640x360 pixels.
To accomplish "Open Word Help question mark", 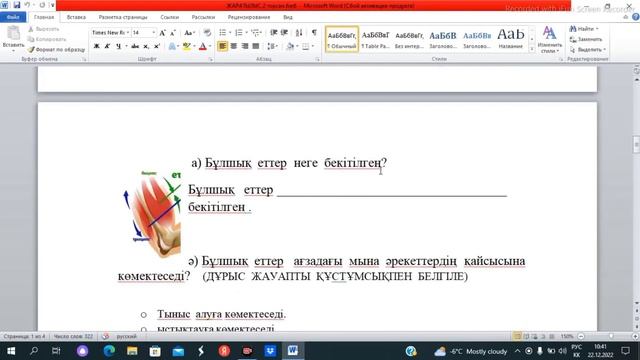I will coord(636,17).
